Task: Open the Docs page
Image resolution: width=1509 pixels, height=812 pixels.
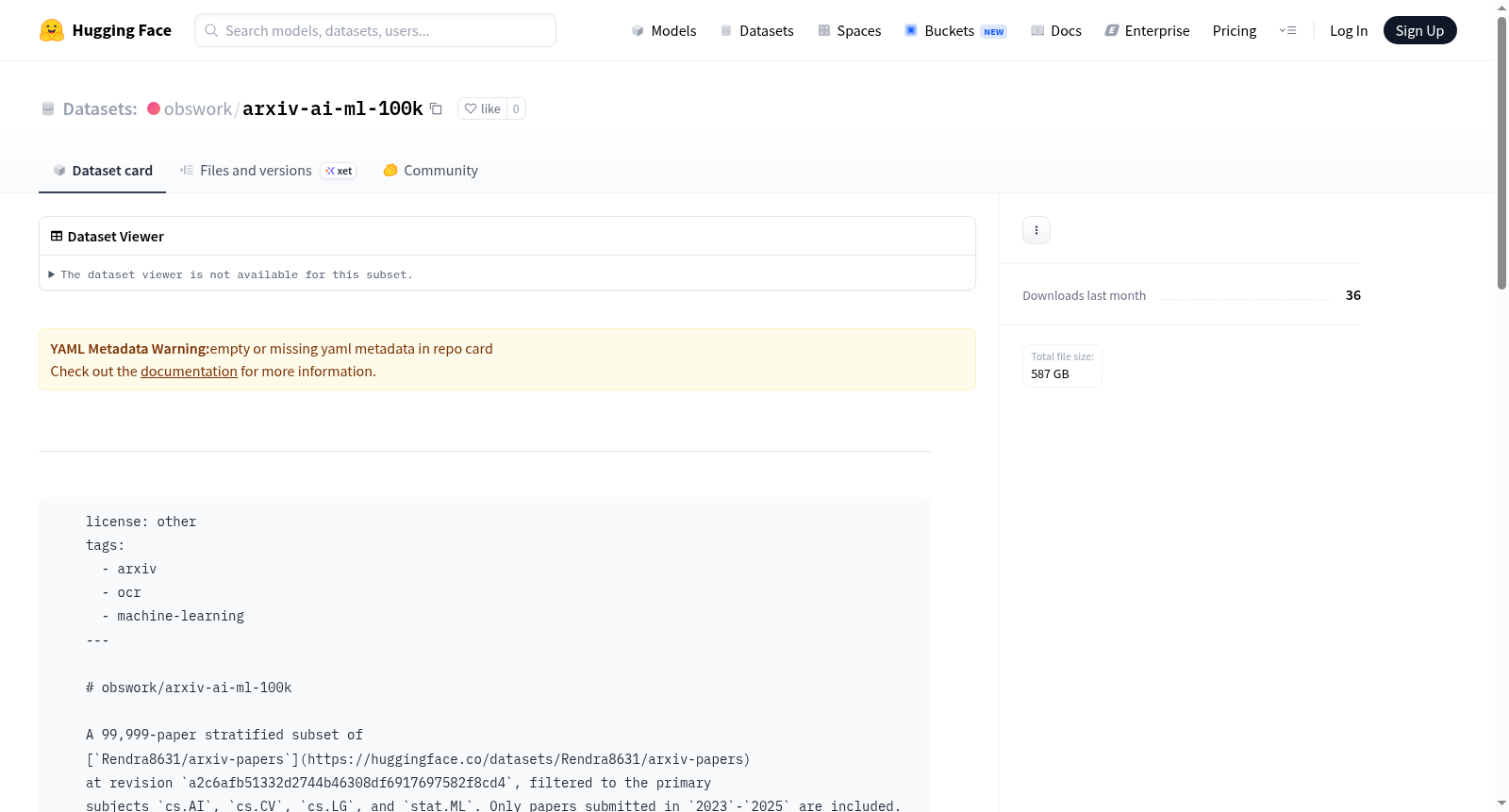Action: [x=1056, y=30]
